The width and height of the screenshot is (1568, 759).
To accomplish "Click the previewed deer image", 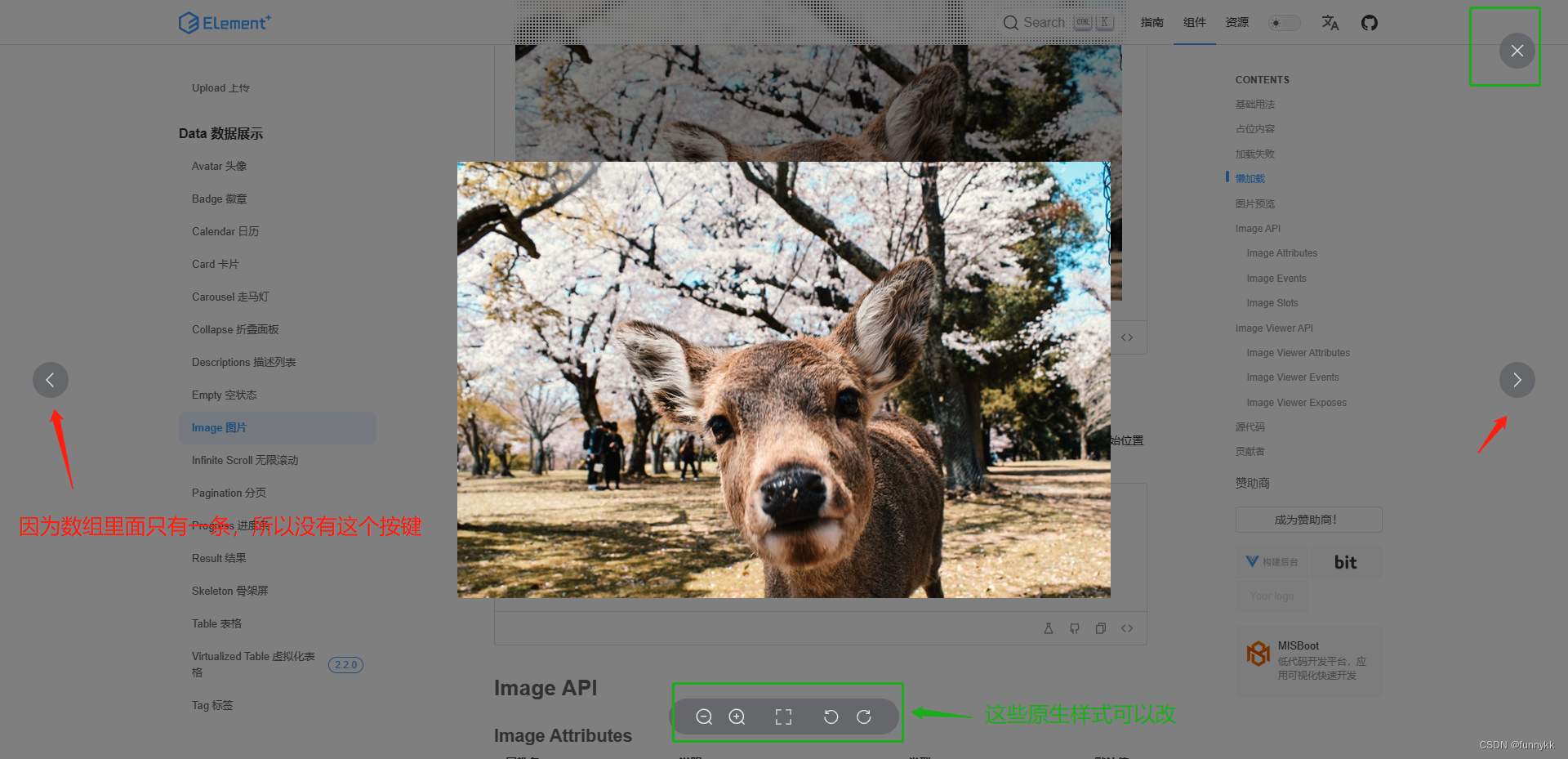I will click(x=783, y=380).
